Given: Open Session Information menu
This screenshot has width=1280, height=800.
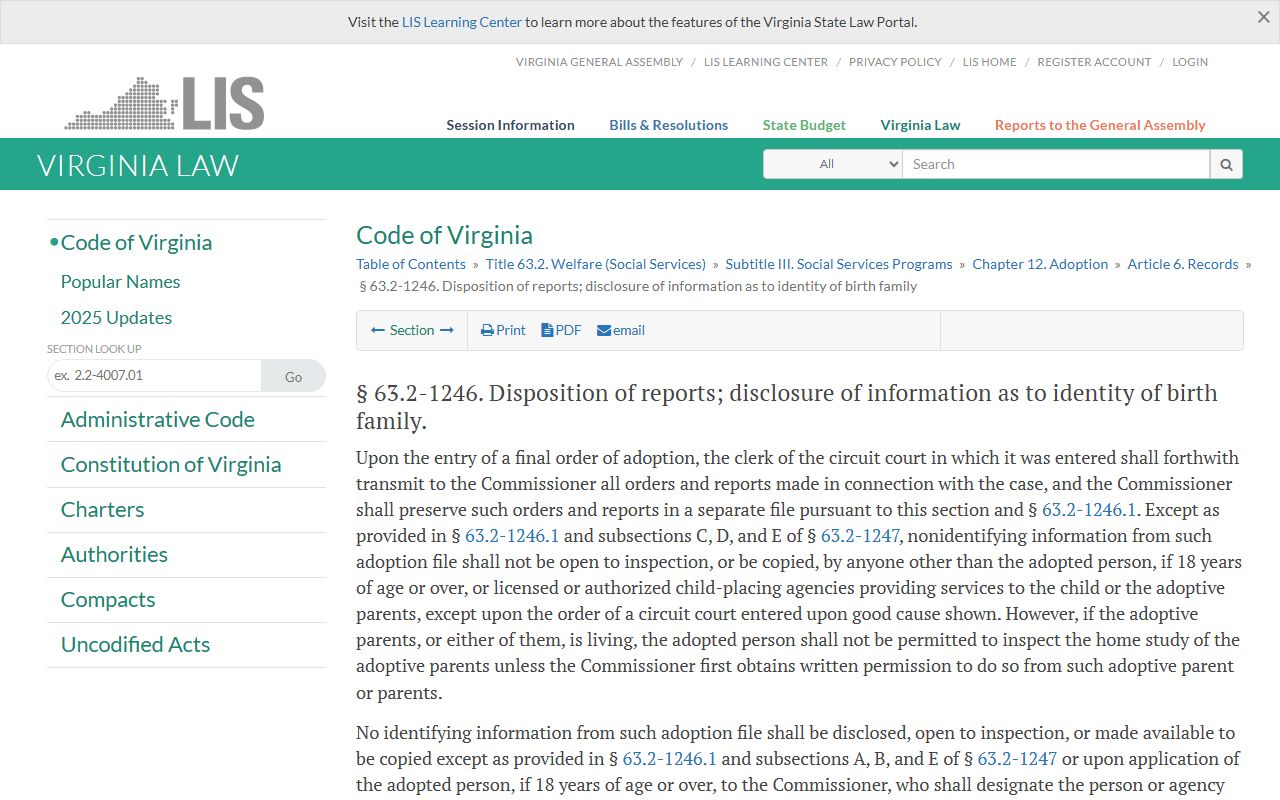Looking at the screenshot, I should click(510, 125).
